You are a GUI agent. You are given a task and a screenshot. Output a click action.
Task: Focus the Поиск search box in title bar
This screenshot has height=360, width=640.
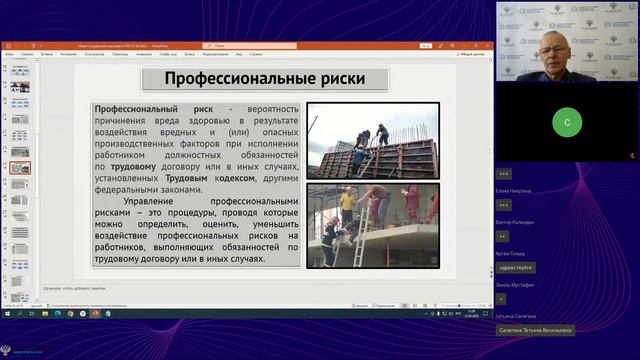coord(249,46)
